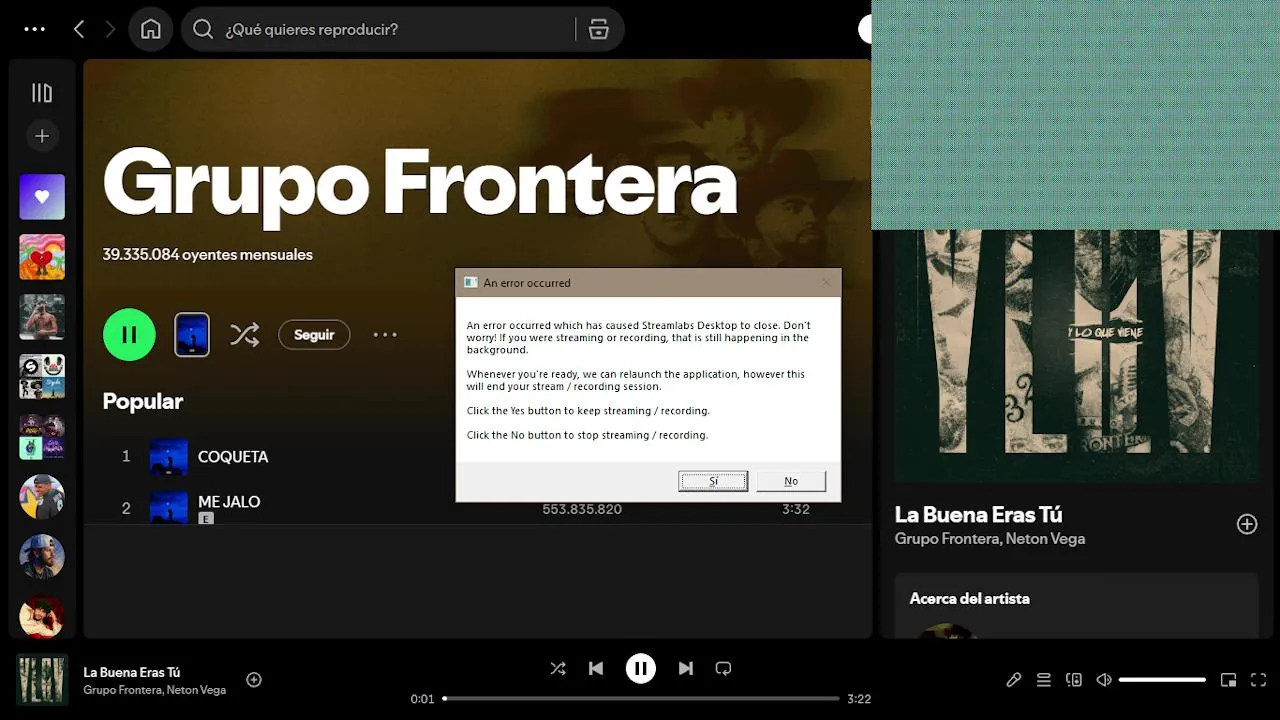Image resolution: width=1280 pixels, height=720 pixels.
Task: Add current song to Liked in bottom bar
Action: coord(254,680)
